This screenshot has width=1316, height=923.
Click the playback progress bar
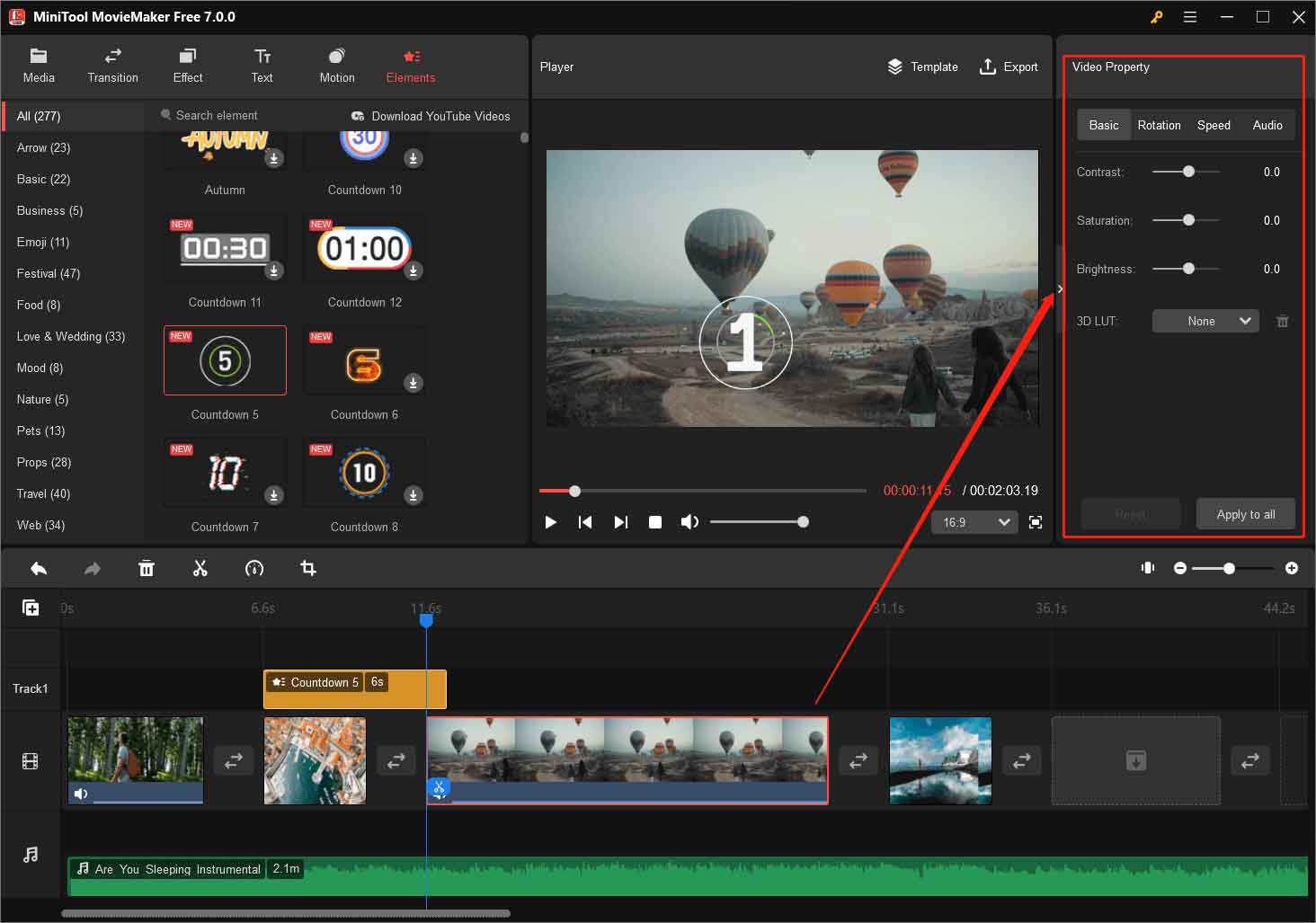703,491
